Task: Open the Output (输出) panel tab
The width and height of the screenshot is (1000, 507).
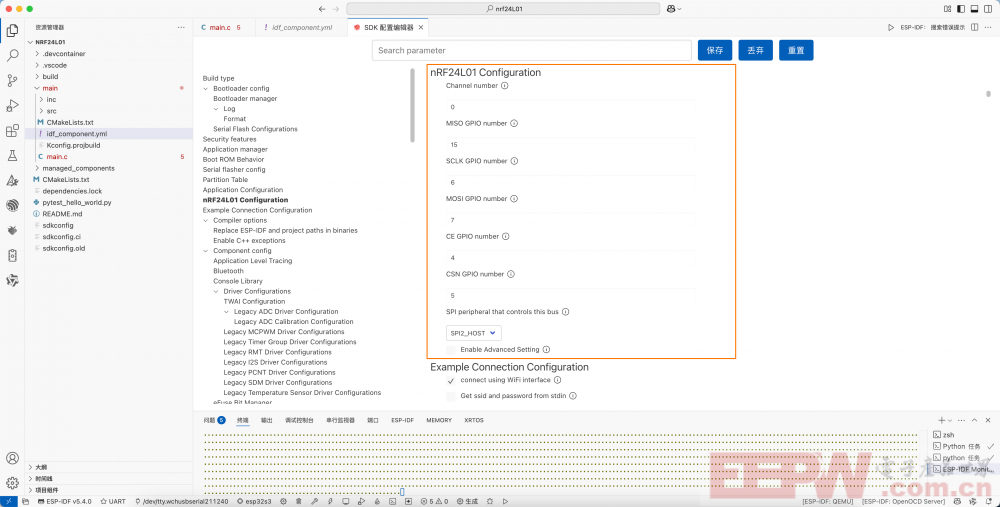Action: [x=267, y=420]
